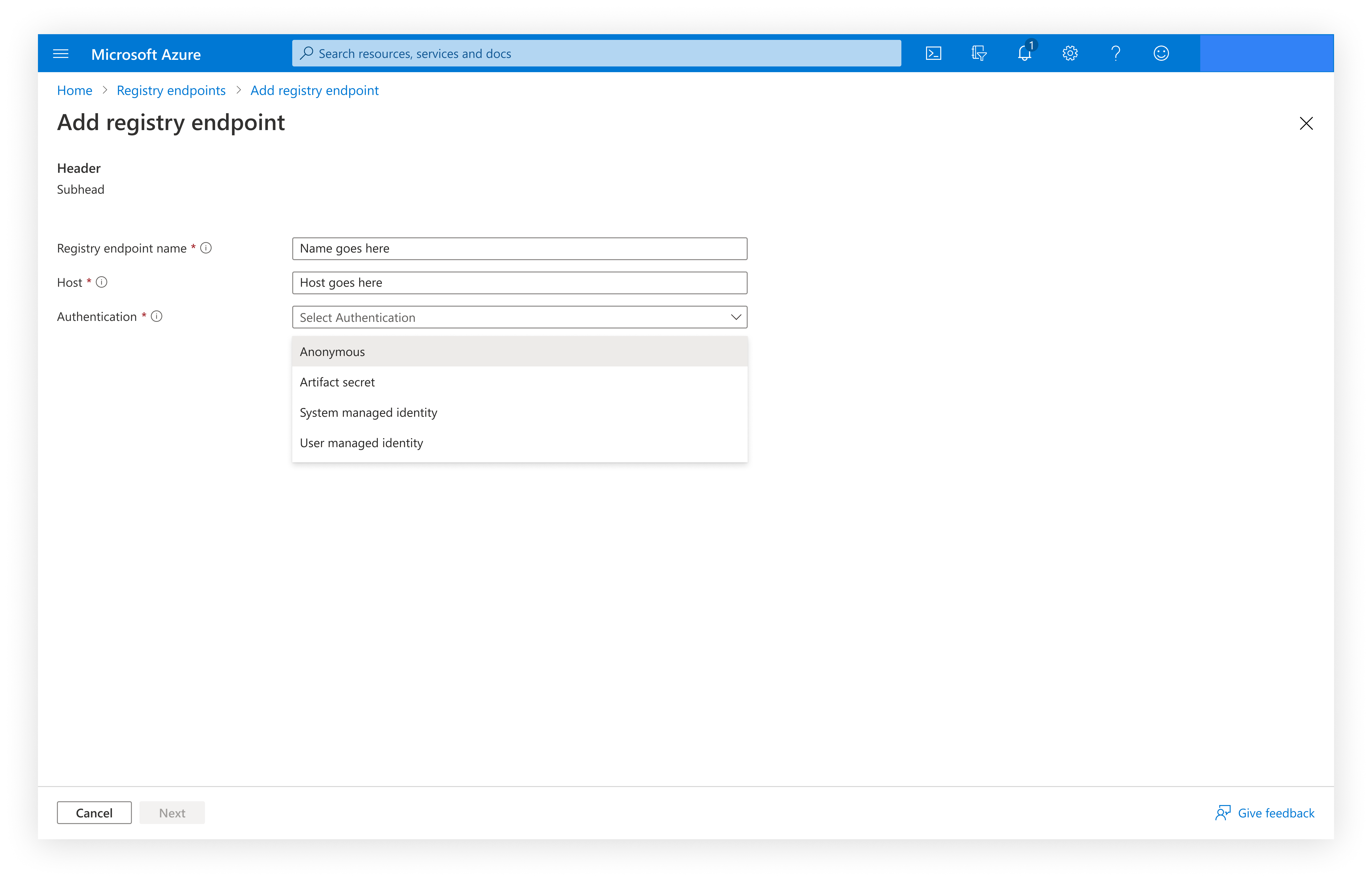Choose Artifact secret authentication
1372x881 pixels.
[x=520, y=382]
